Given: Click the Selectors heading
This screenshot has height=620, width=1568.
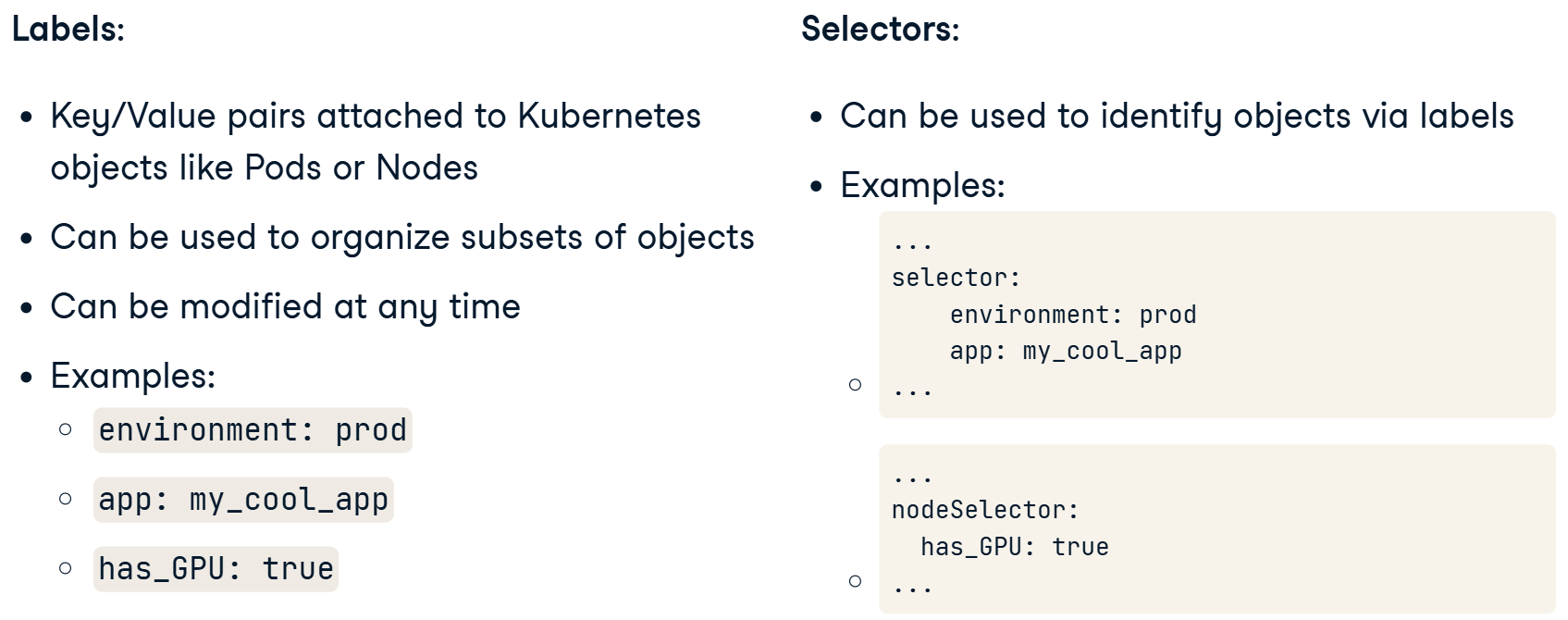Looking at the screenshot, I should pyautogui.click(x=880, y=30).
